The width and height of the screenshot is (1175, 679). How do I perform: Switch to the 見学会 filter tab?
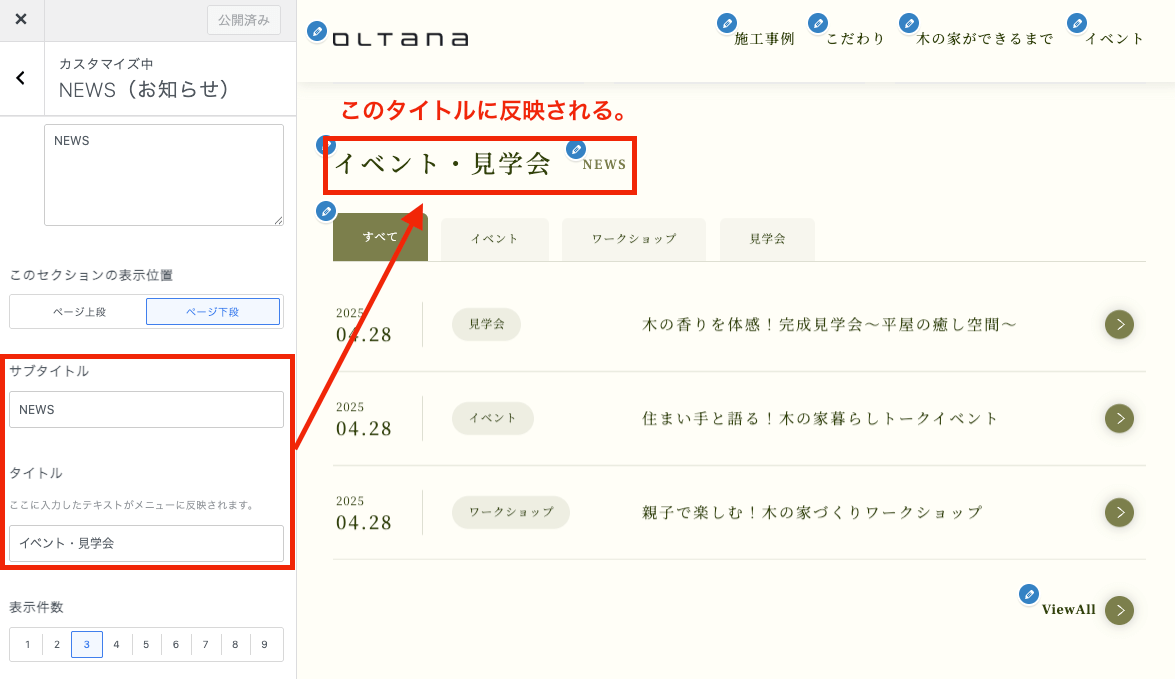click(x=767, y=239)
